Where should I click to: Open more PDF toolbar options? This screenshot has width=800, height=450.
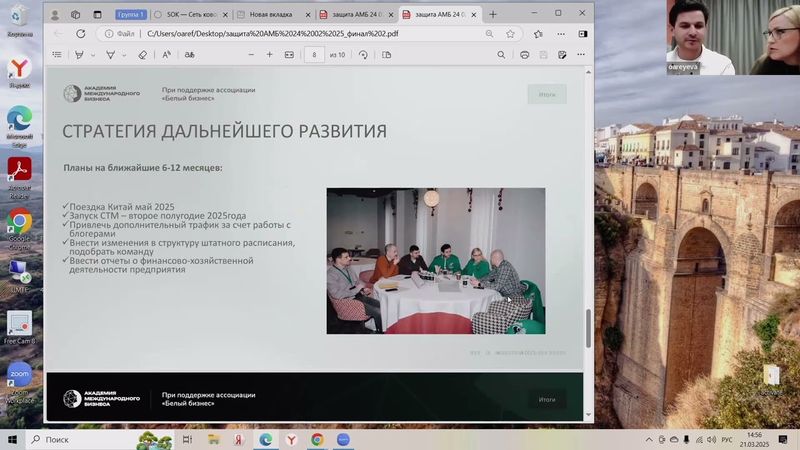tap(581, 55)
